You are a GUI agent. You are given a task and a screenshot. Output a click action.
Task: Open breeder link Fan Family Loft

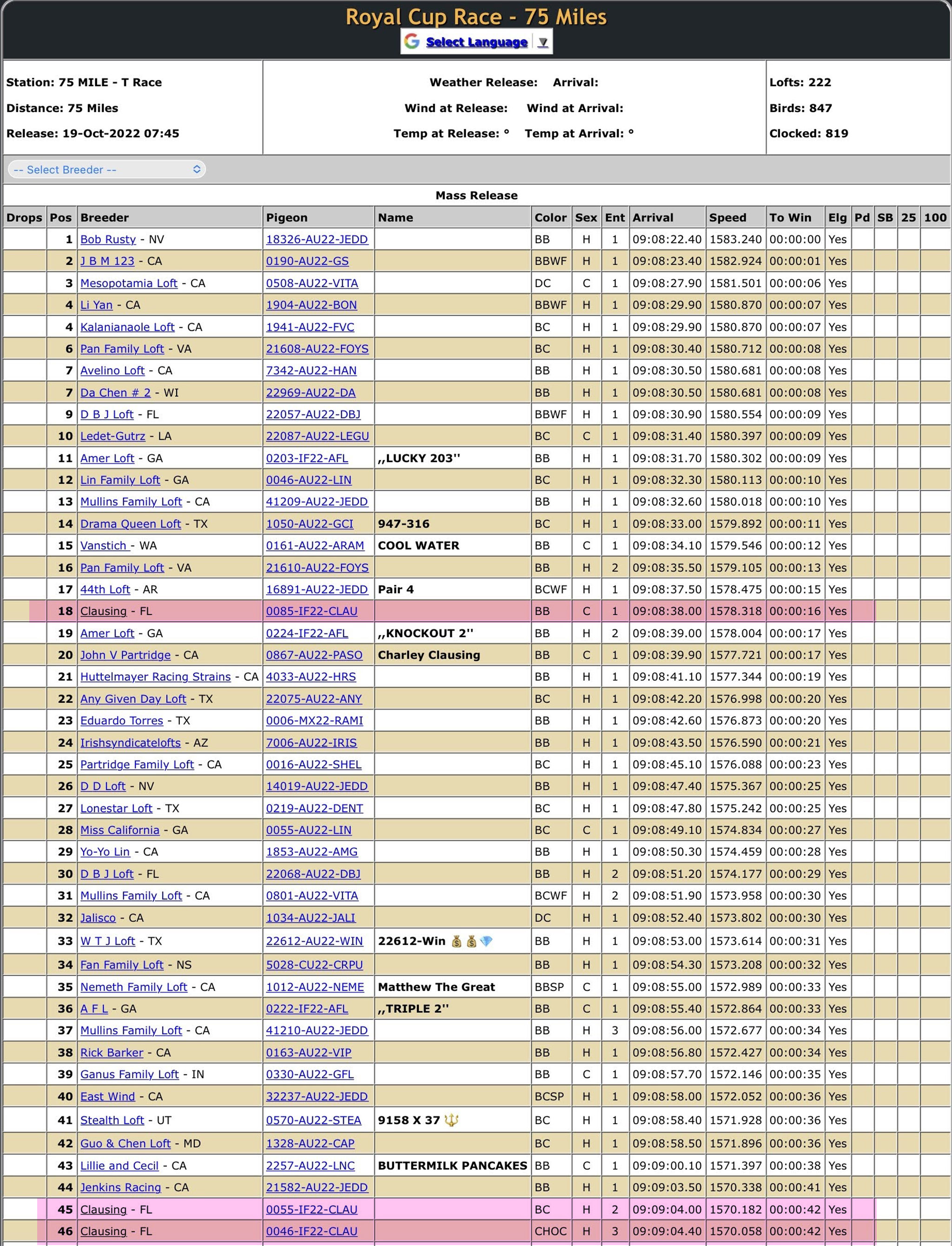pos(122,965)
